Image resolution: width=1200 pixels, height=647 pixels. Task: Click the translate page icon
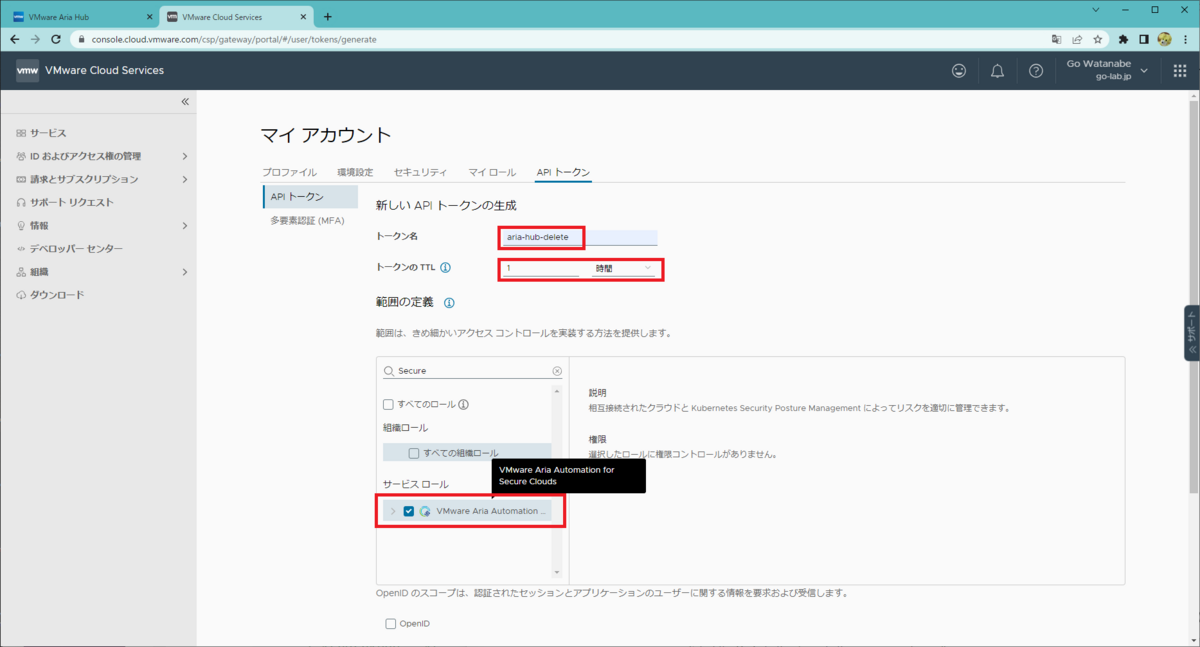click(1056, 39)
